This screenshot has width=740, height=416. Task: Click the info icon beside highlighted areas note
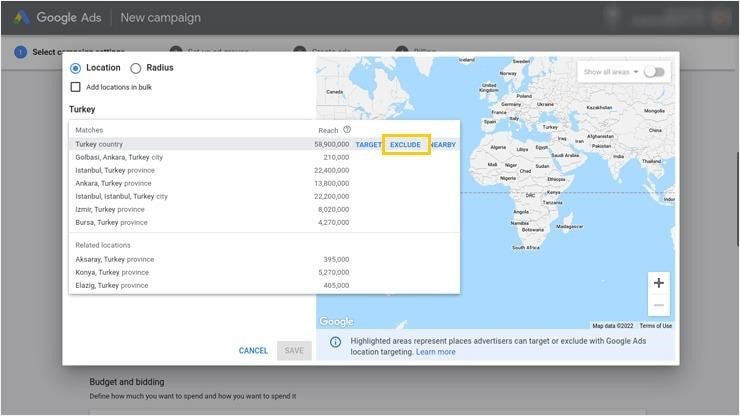335,342
